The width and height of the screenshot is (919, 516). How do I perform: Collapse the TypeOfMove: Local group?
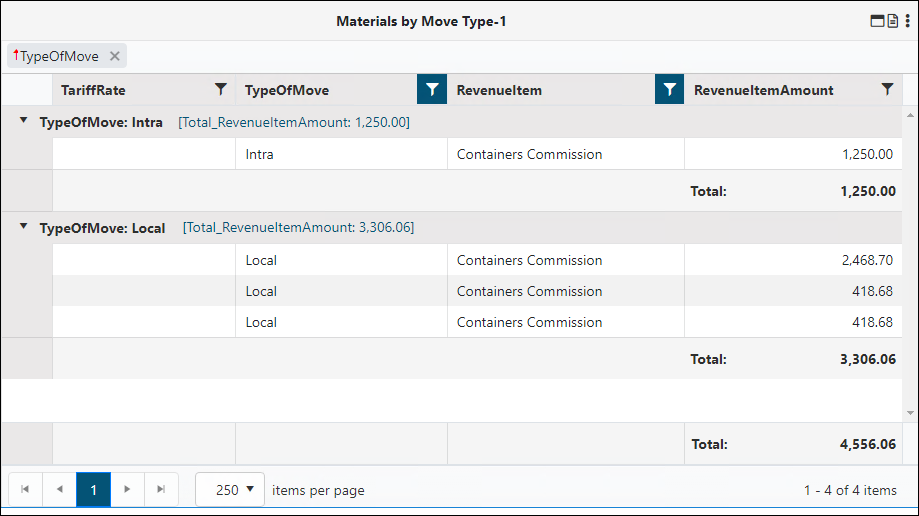click(23, 228)
